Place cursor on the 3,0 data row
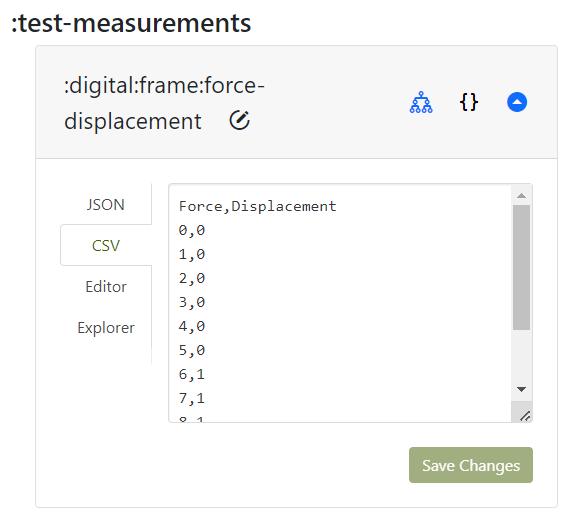The width and height of the screenshot is (572, 527). coord(192,302)
